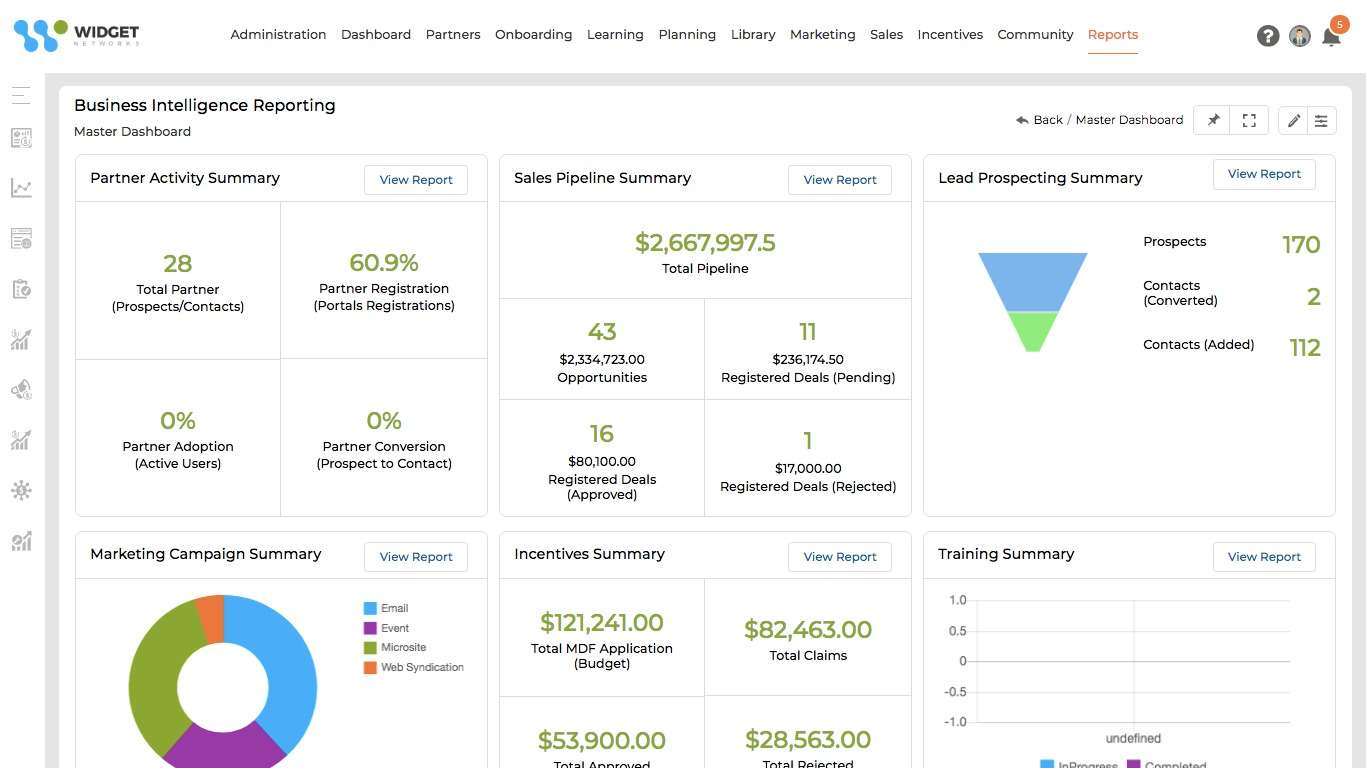Open the Lead Prospecting Summary report
This screenshot has height=768, width=1366.
click(x=1264, y=173)
